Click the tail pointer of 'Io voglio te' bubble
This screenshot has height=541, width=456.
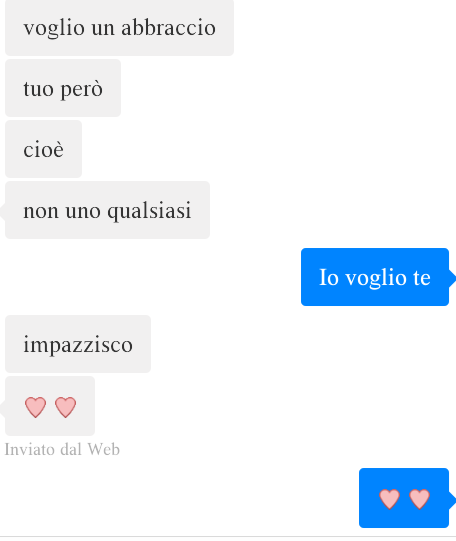click(x=452, y=278)
